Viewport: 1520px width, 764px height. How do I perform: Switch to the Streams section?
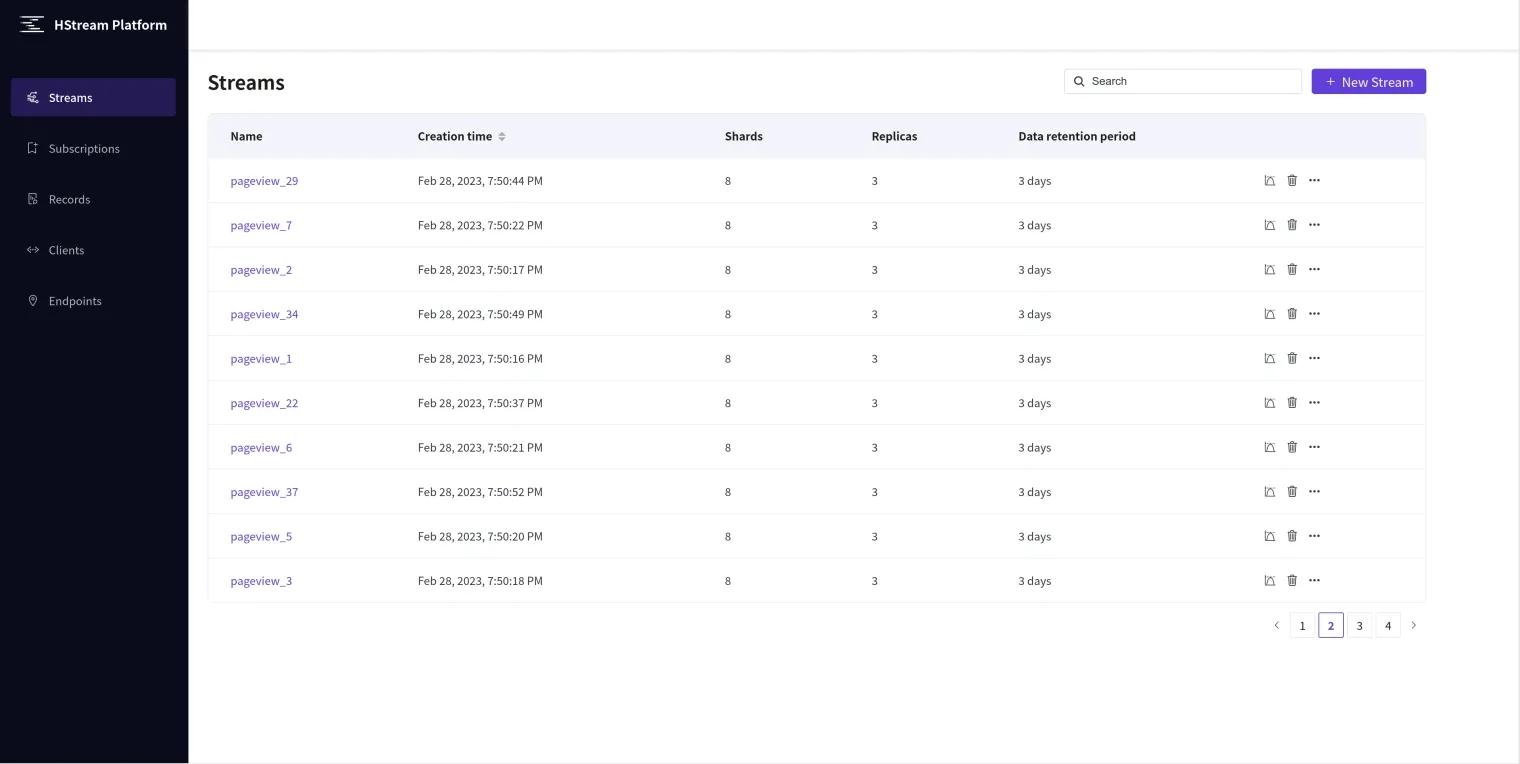coord(70,97)
